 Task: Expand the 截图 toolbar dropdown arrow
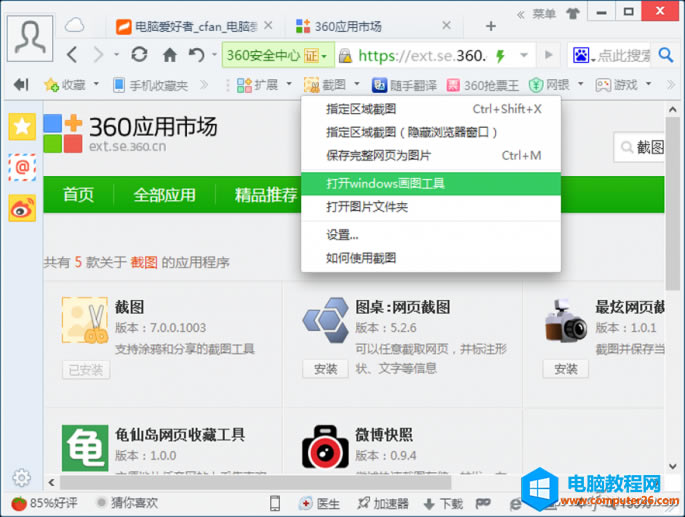point(355,85)
